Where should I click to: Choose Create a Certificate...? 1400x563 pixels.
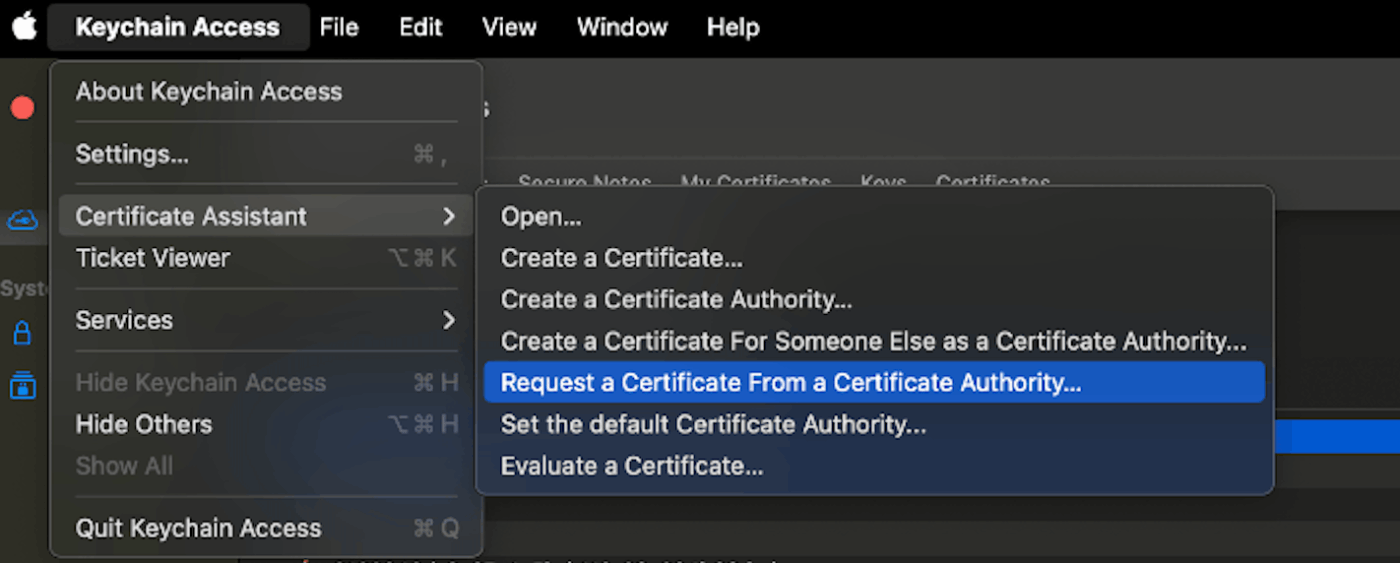point(874,258)
